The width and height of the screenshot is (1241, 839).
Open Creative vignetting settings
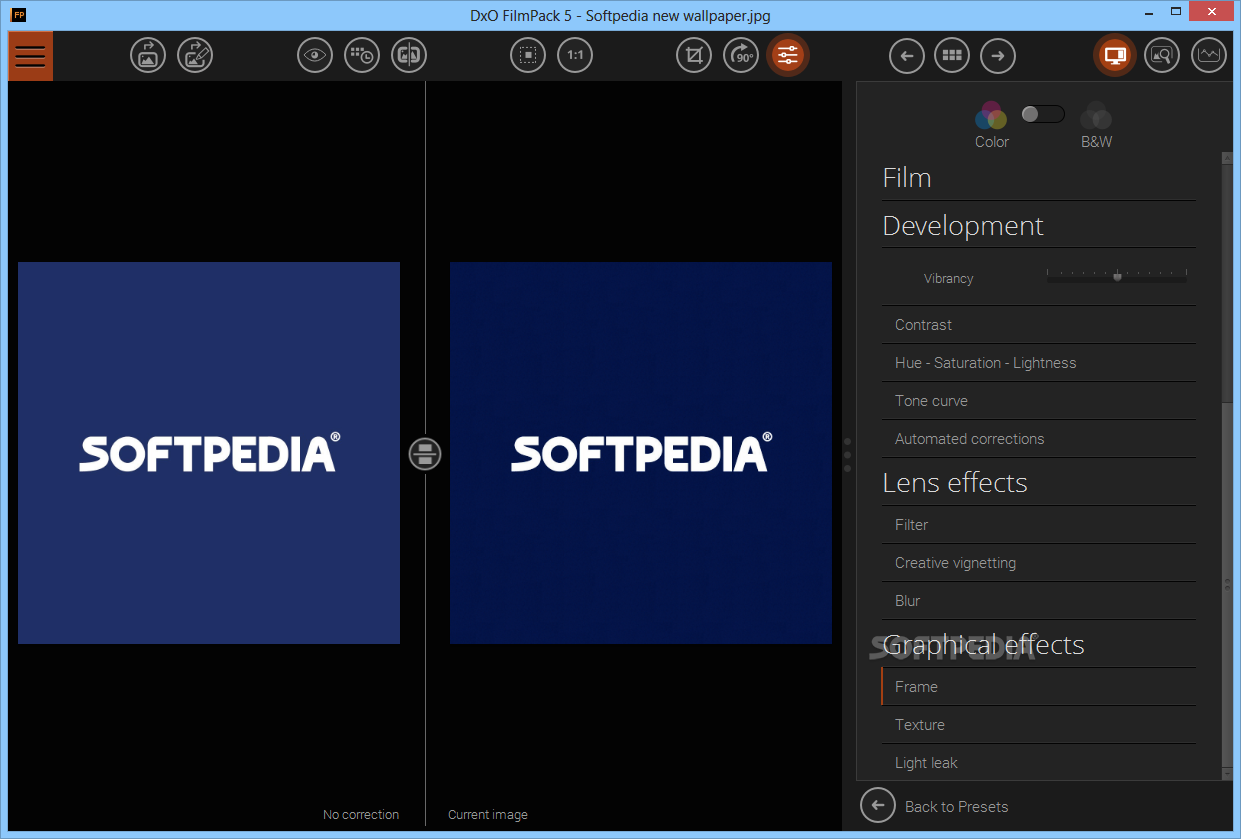coord(1039,563)
